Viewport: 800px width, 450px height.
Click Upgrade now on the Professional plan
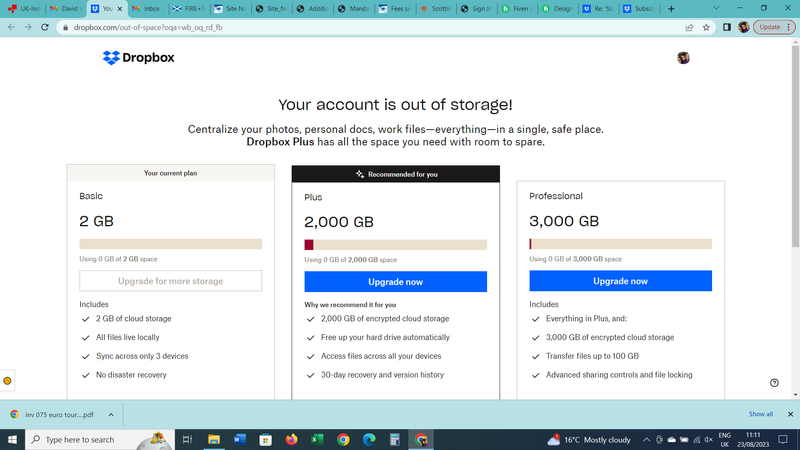pyautogui.click(x=620, y=281)
